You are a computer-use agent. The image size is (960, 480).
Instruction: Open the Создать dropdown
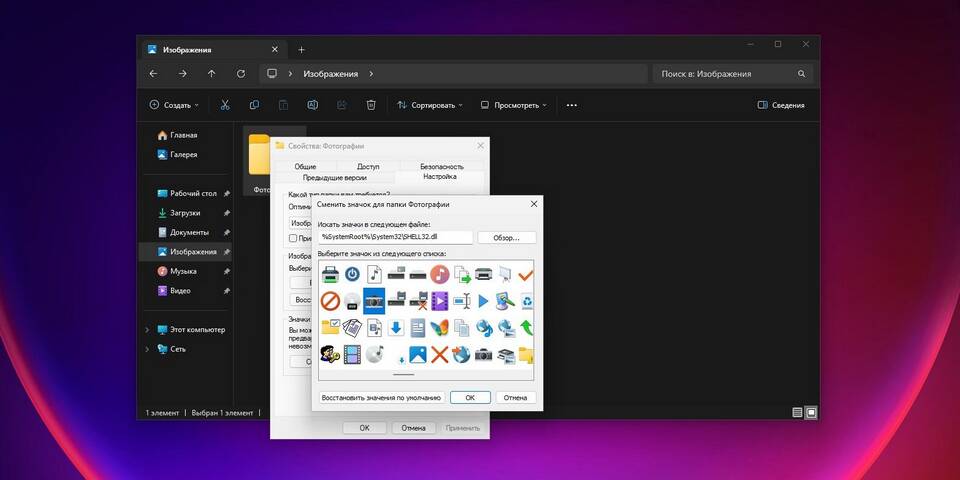click(174, 105)
